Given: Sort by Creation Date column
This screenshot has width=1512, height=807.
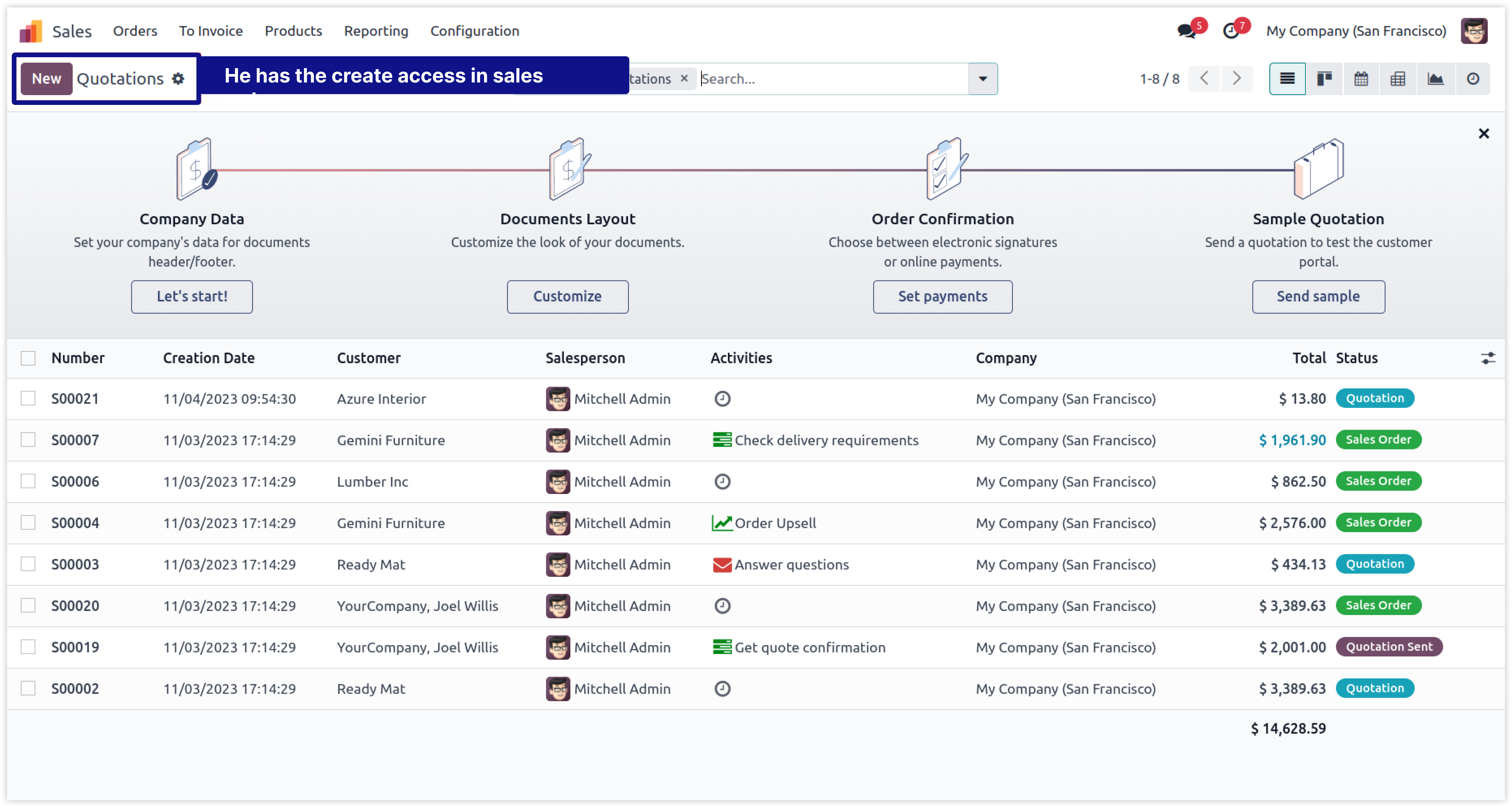Looking at the screenshot, I should point(209,358).
